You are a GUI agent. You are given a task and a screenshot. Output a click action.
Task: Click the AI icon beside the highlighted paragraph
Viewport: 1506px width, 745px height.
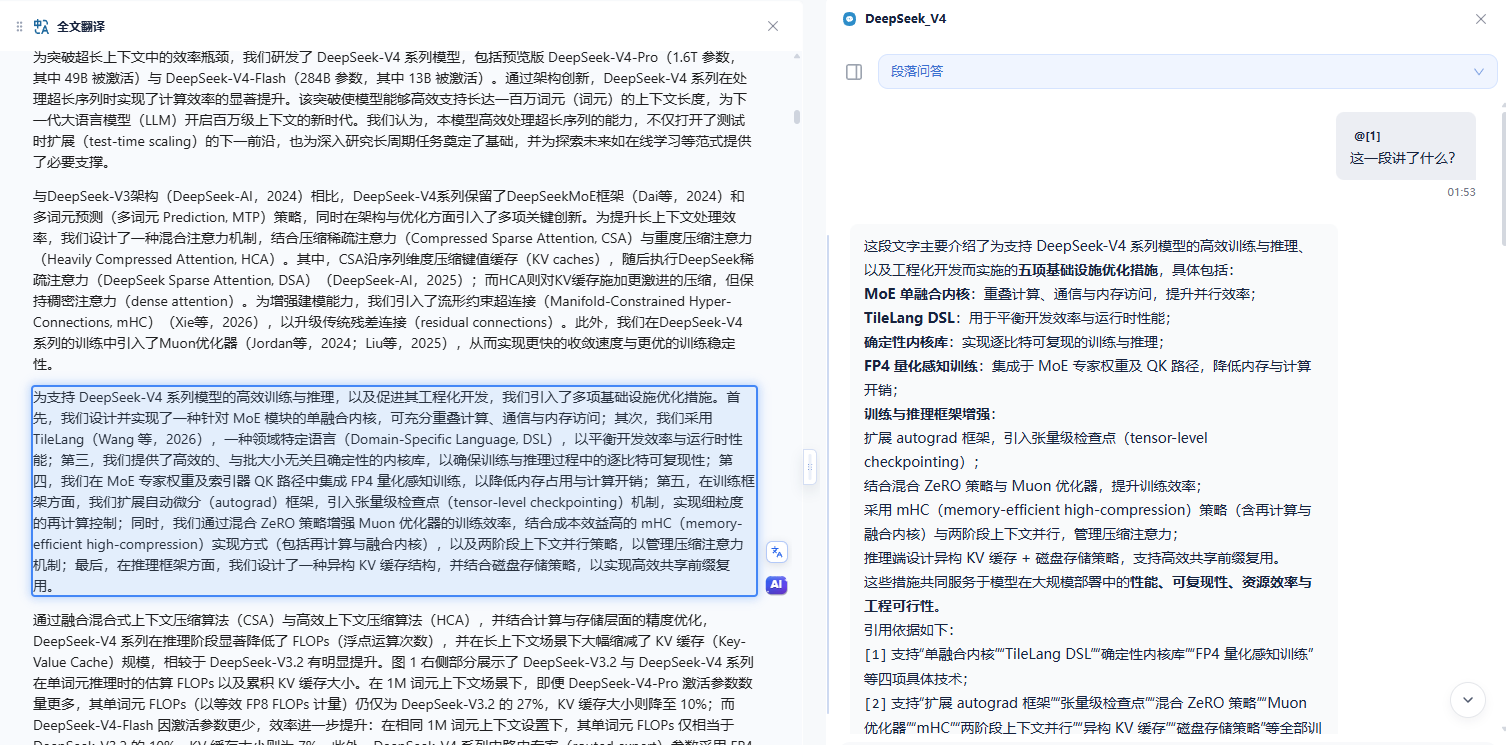point(777,585)
